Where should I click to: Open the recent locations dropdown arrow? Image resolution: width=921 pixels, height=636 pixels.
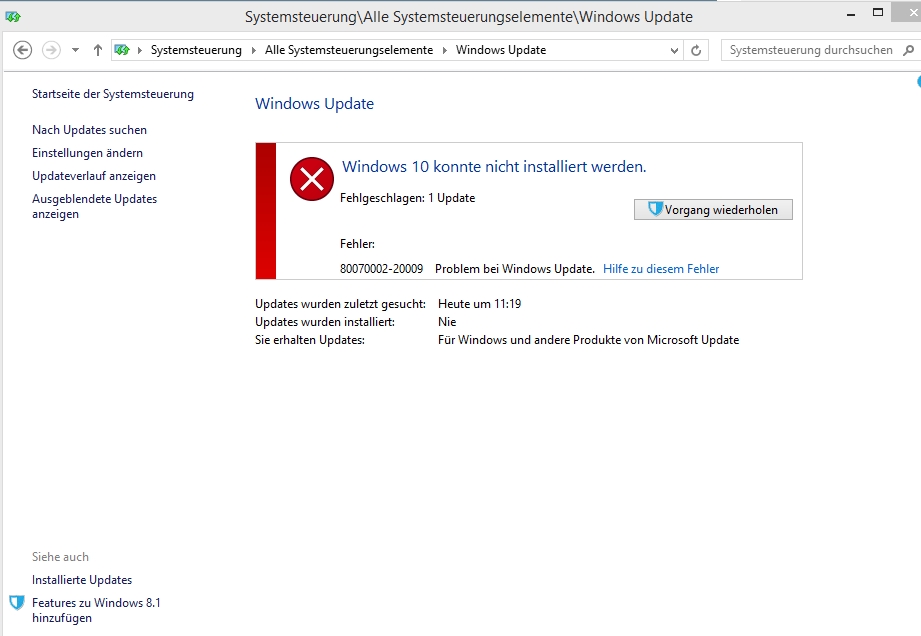click(x=75, y=51)
